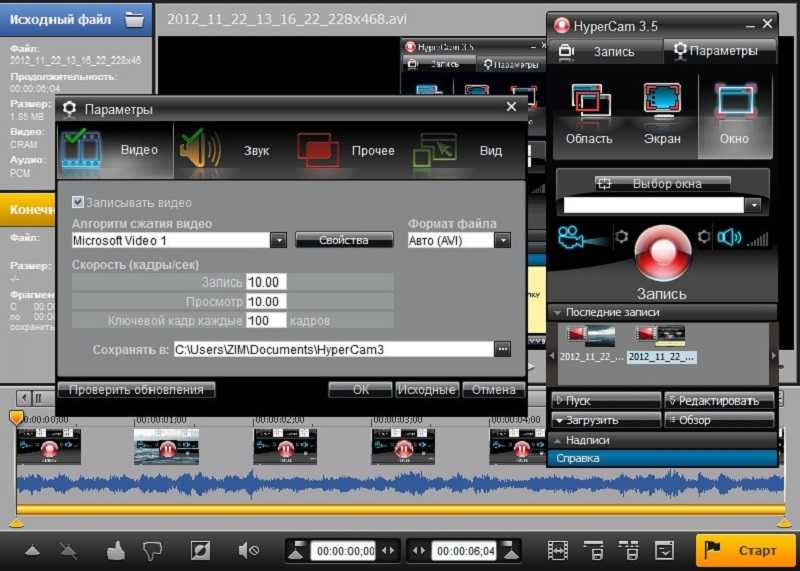Screen dimensions: 800x571
Task: Open window selection dropdown in HyperCam
Action: [754, 205]
